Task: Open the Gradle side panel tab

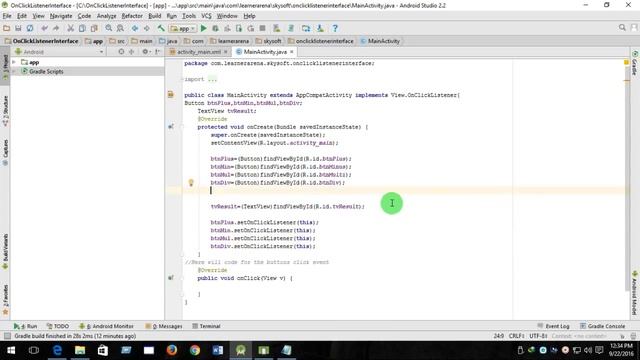Action: click(x=635, y=64)
